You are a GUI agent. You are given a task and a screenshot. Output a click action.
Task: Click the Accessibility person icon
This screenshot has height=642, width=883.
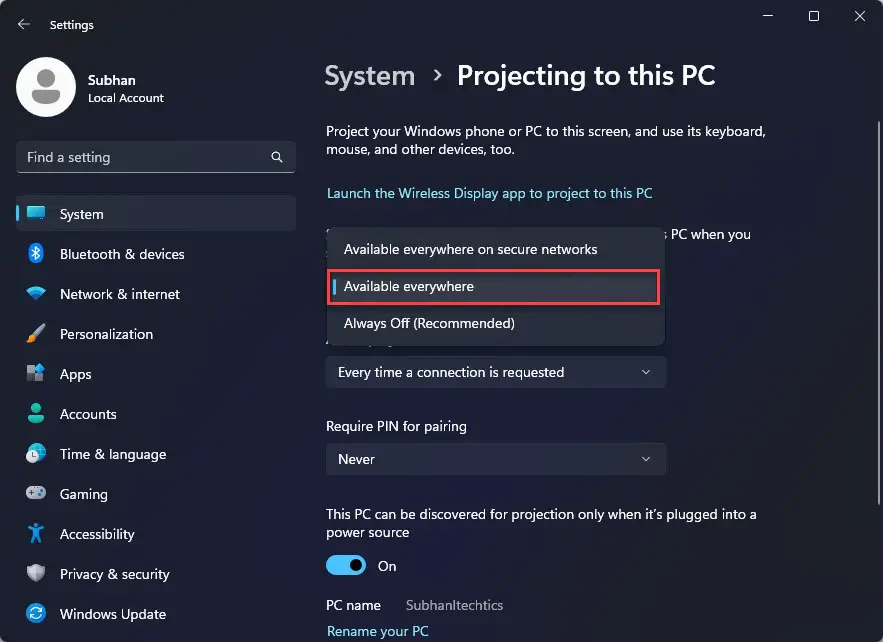36,534
